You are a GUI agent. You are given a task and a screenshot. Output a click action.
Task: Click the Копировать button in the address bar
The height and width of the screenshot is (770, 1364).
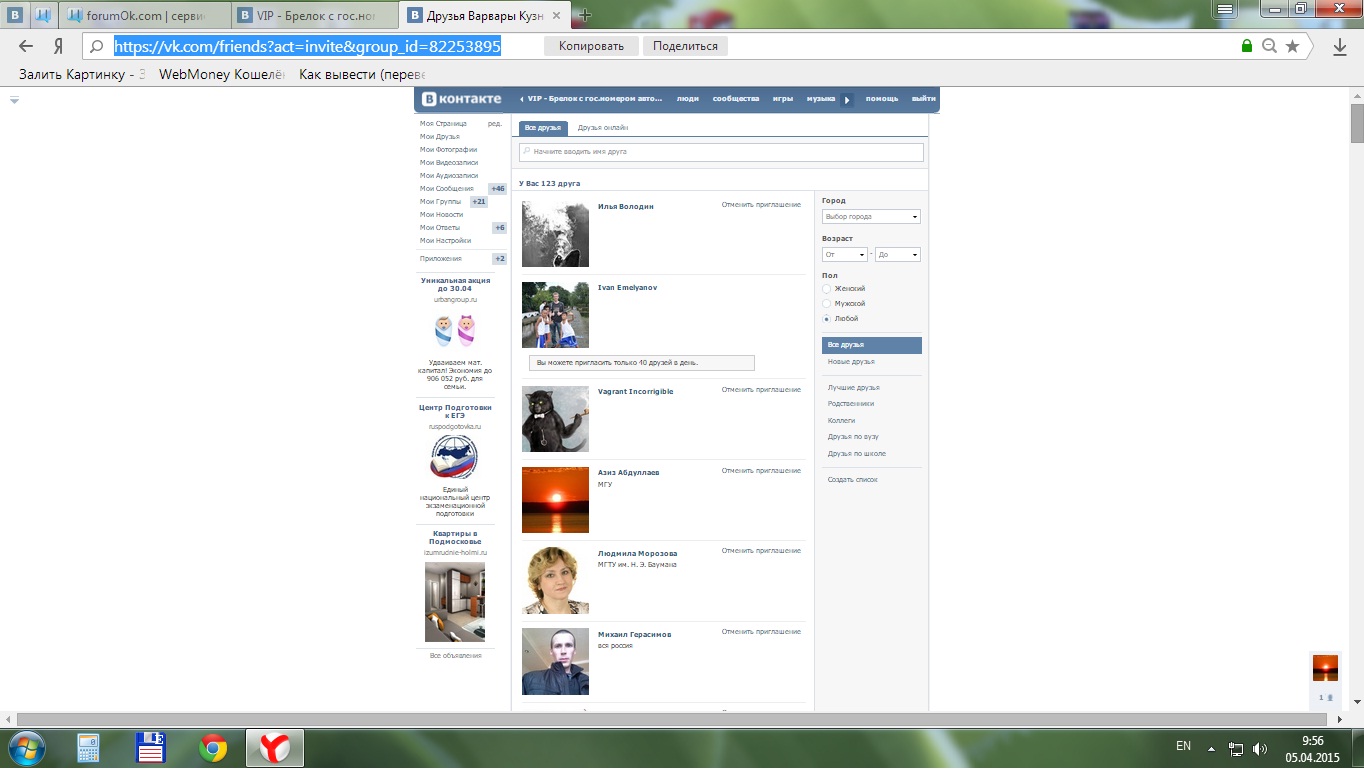591,46
